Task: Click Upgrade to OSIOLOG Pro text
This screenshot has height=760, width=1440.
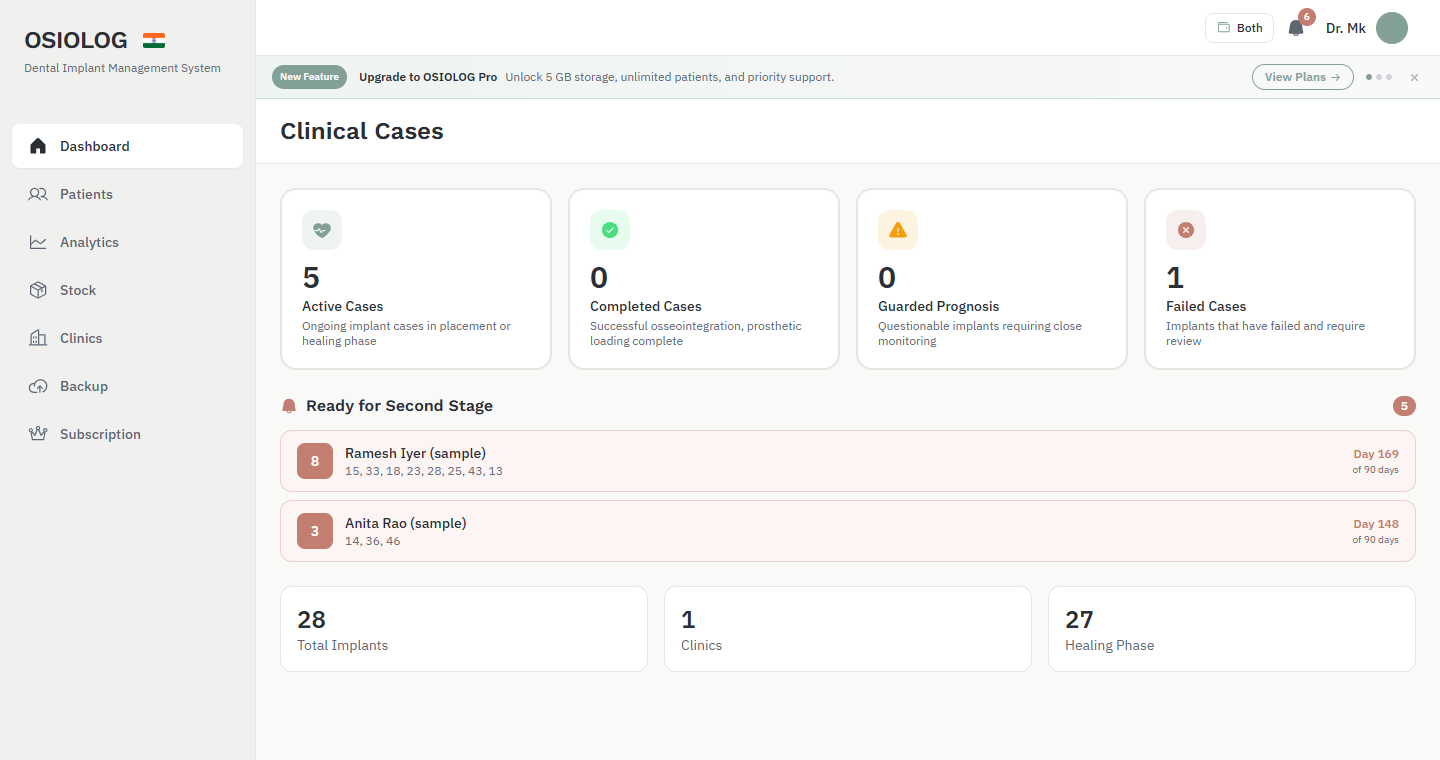Action: point(428,77)
